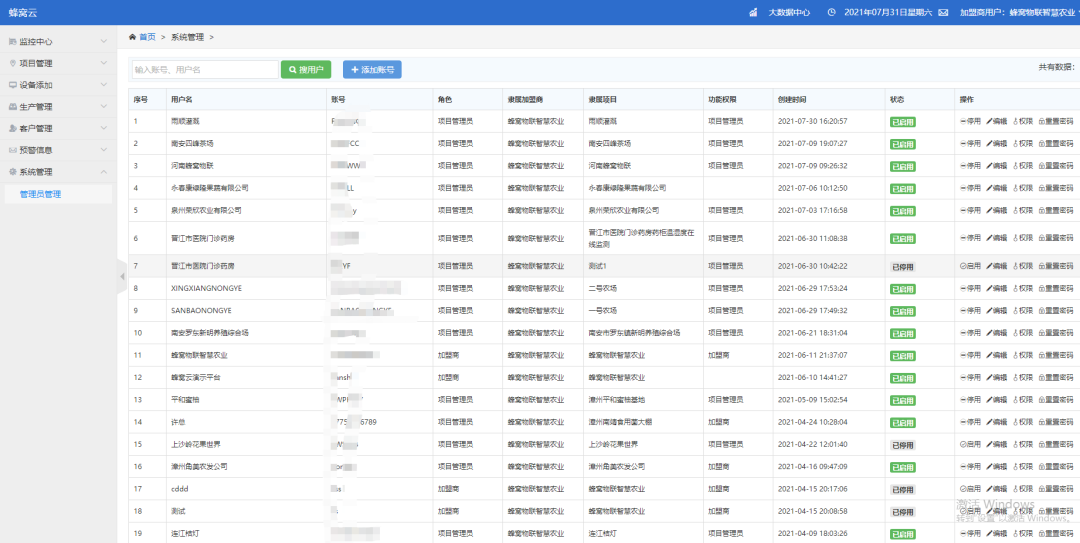
Task: Click the 输入账号、用户名 search field
Action: (x=205, y=70)
